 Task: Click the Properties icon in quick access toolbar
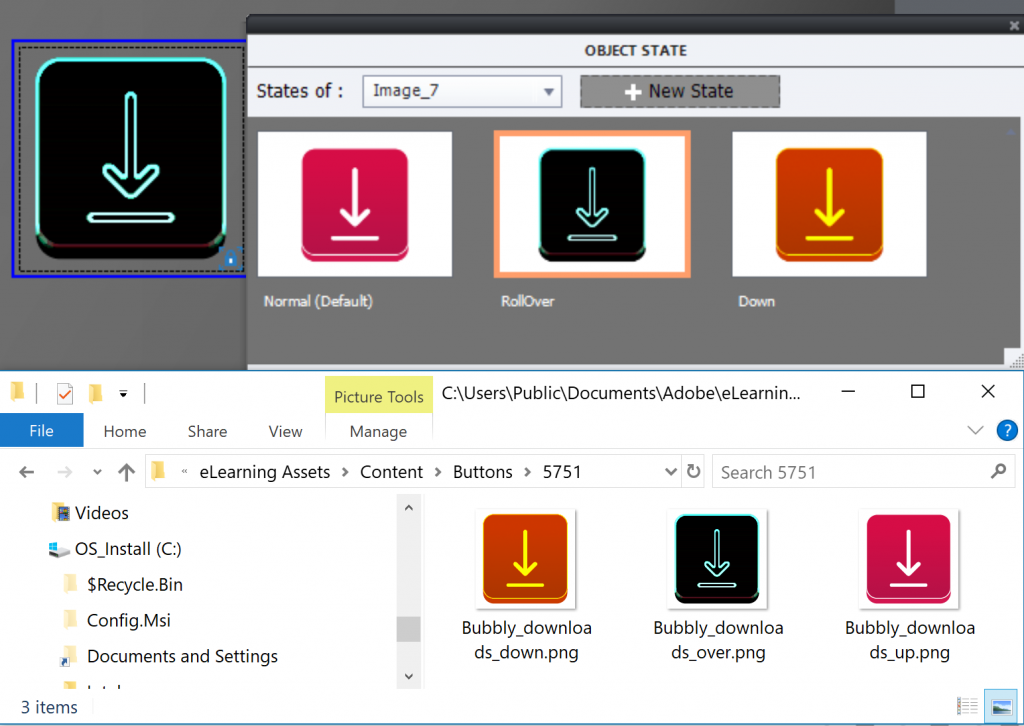tap(64, 393)
